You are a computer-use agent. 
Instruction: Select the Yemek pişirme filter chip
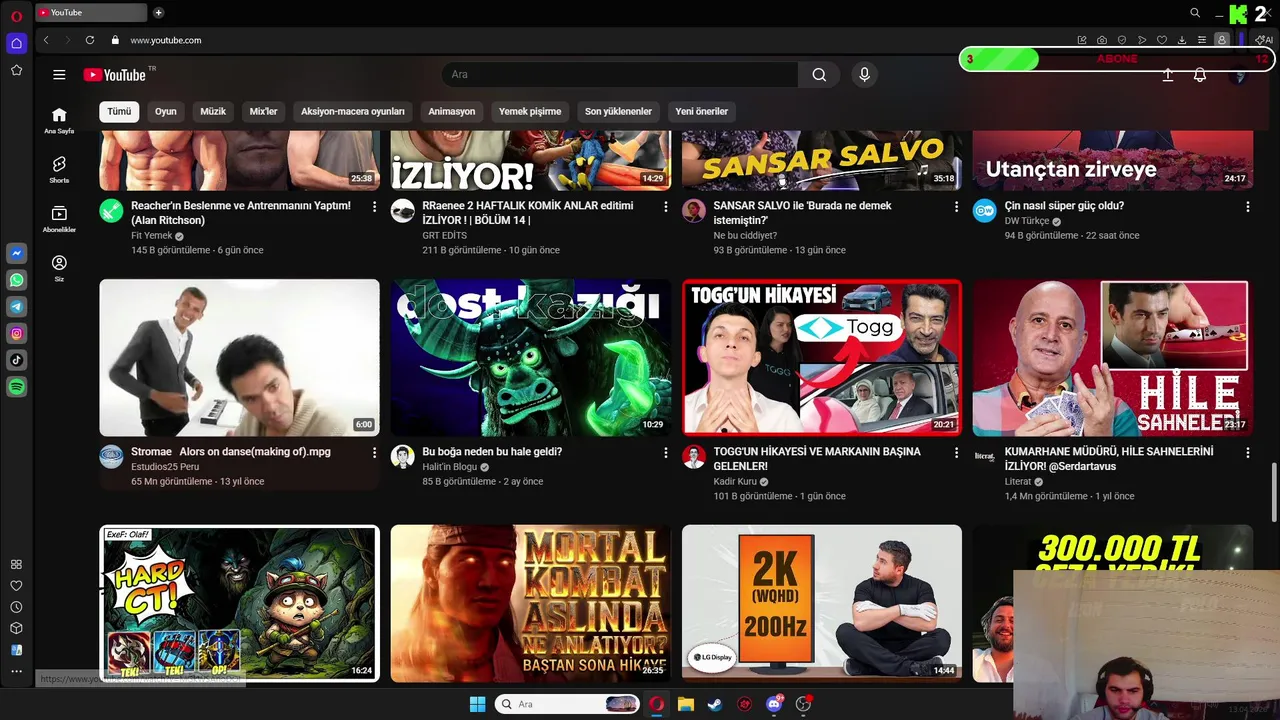530,111
